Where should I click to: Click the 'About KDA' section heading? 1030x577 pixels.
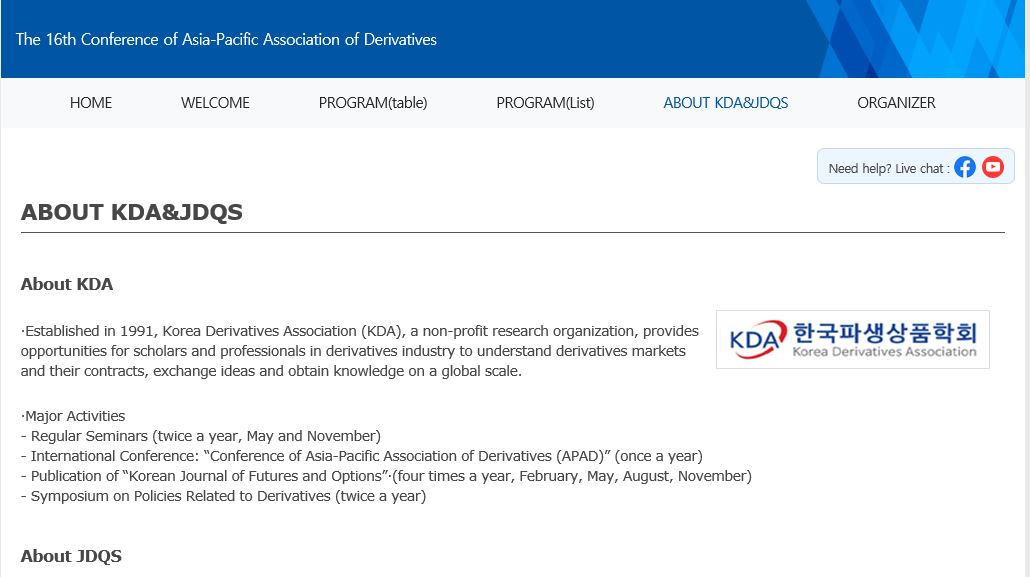67,284
